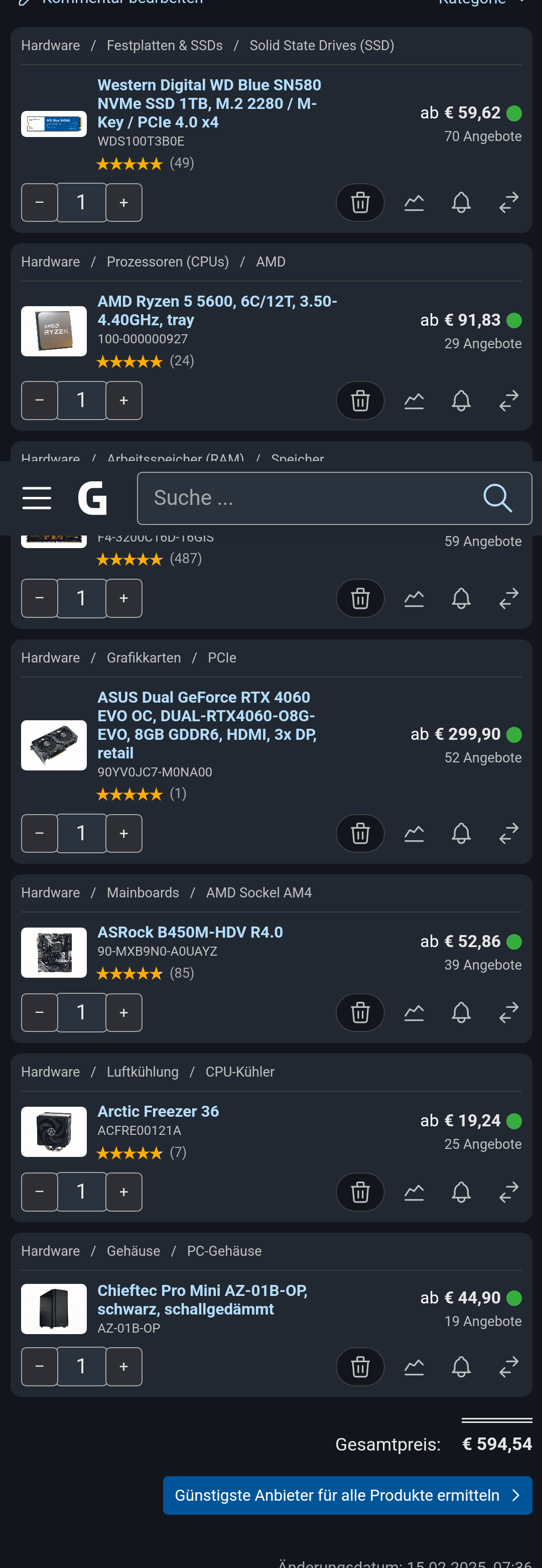Click swap arrows icon for ASRock B450M-HDV
Screen dimensions: 542x1568
coord(508,1012)
